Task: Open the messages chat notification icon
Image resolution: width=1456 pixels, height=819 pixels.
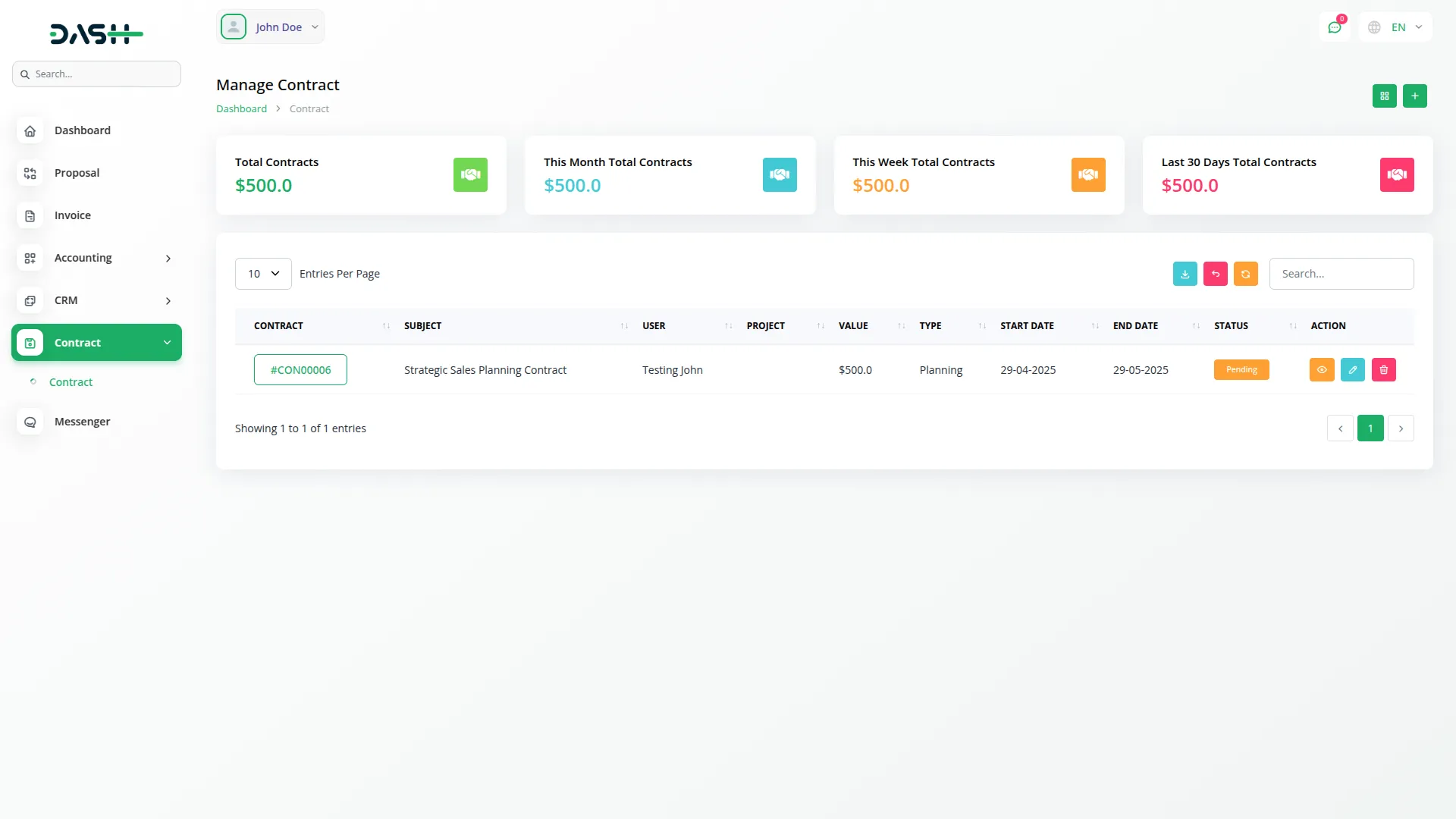Action: pyautogui.click(x=1334, y=27)
